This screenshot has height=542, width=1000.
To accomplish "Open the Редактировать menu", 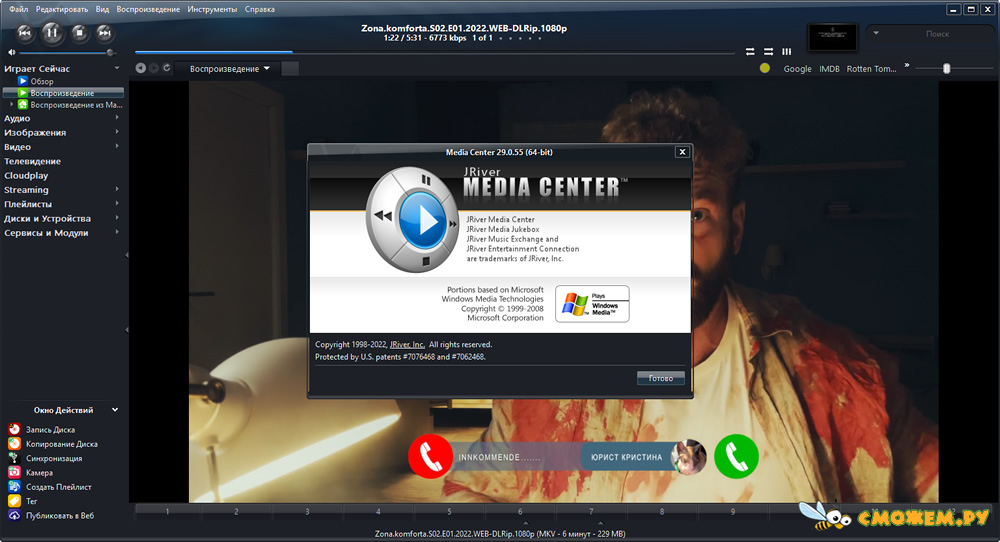I will point(62,9).
